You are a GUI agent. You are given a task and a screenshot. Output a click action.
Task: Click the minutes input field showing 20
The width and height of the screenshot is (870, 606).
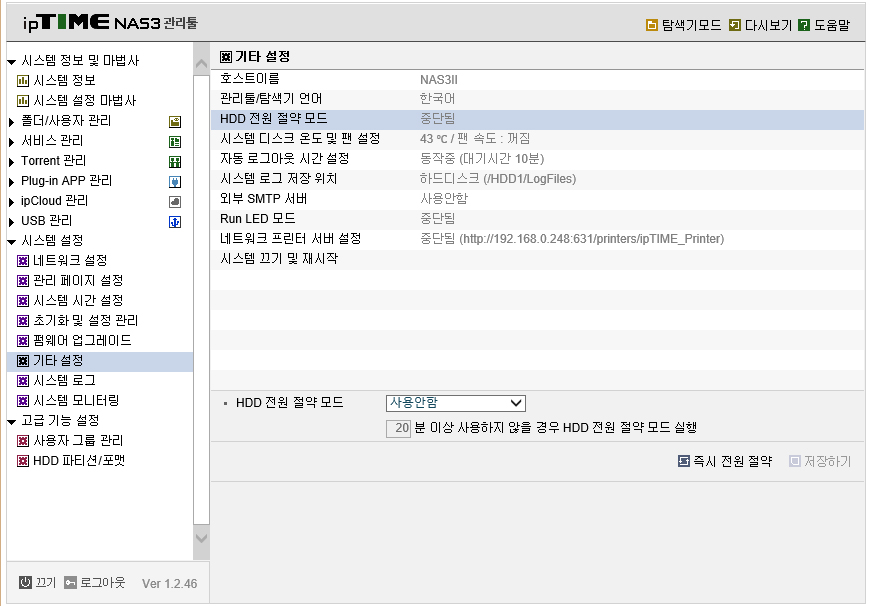(398, 428)
